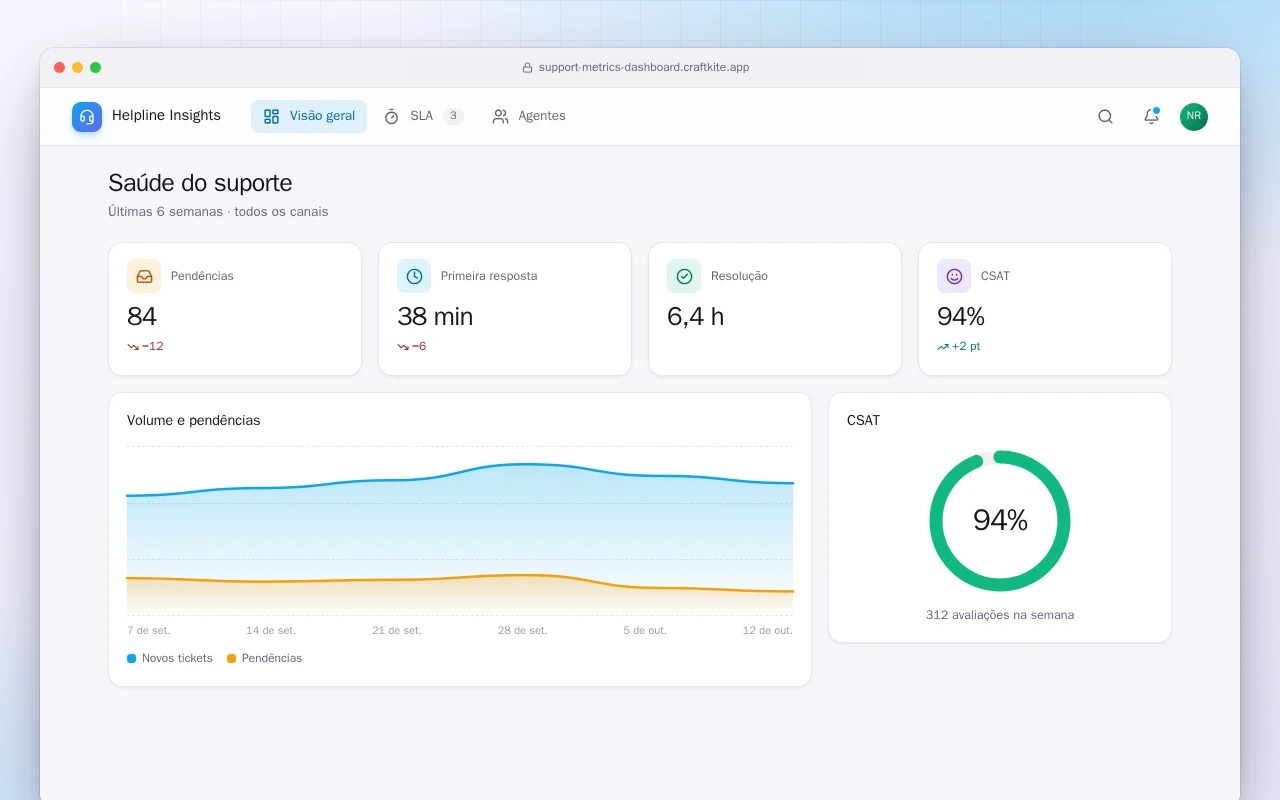Go to the Agentes tab
The height and width of the screenshot is (800, 1280).
[x=529, y=116]
